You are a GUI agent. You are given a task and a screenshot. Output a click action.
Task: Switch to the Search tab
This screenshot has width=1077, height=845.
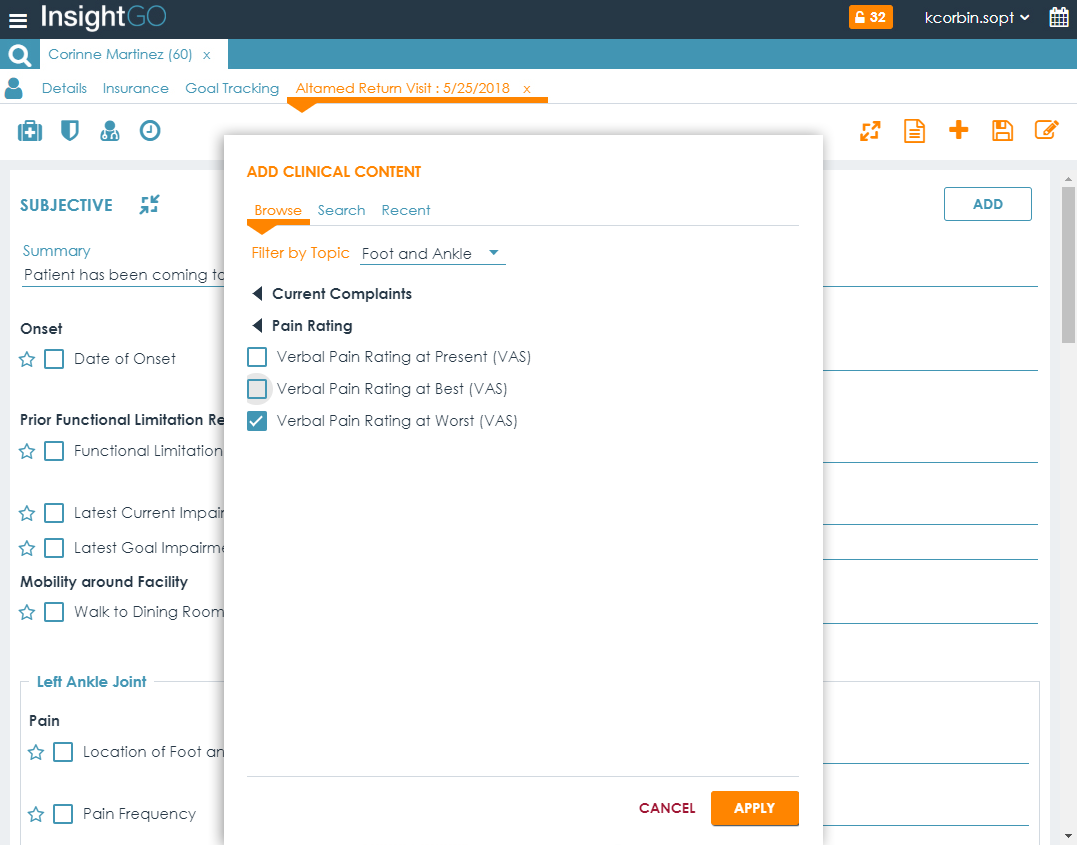click(x=341, y=210)
